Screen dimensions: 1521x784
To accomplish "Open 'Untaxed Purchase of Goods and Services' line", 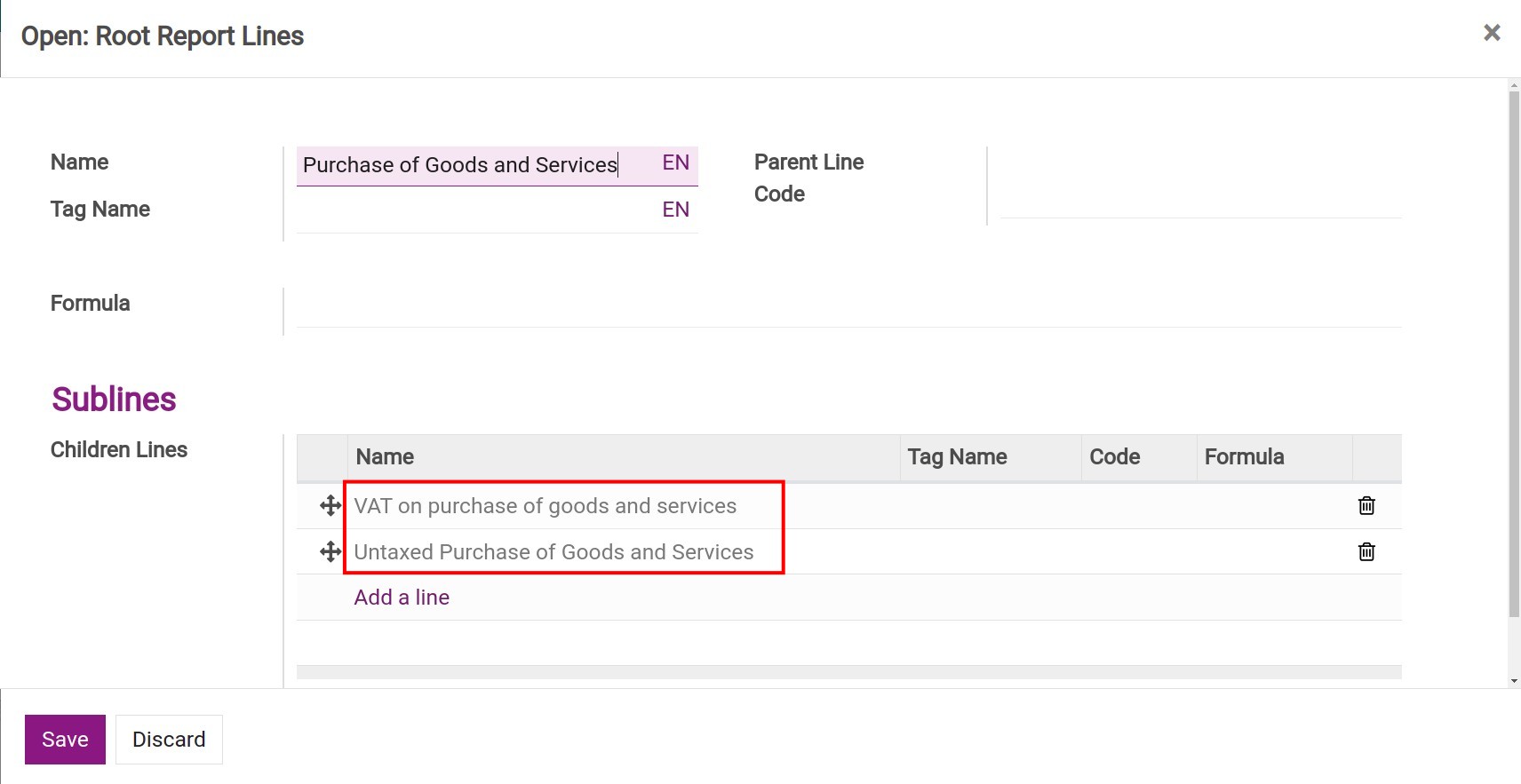I will click(553, 552).
